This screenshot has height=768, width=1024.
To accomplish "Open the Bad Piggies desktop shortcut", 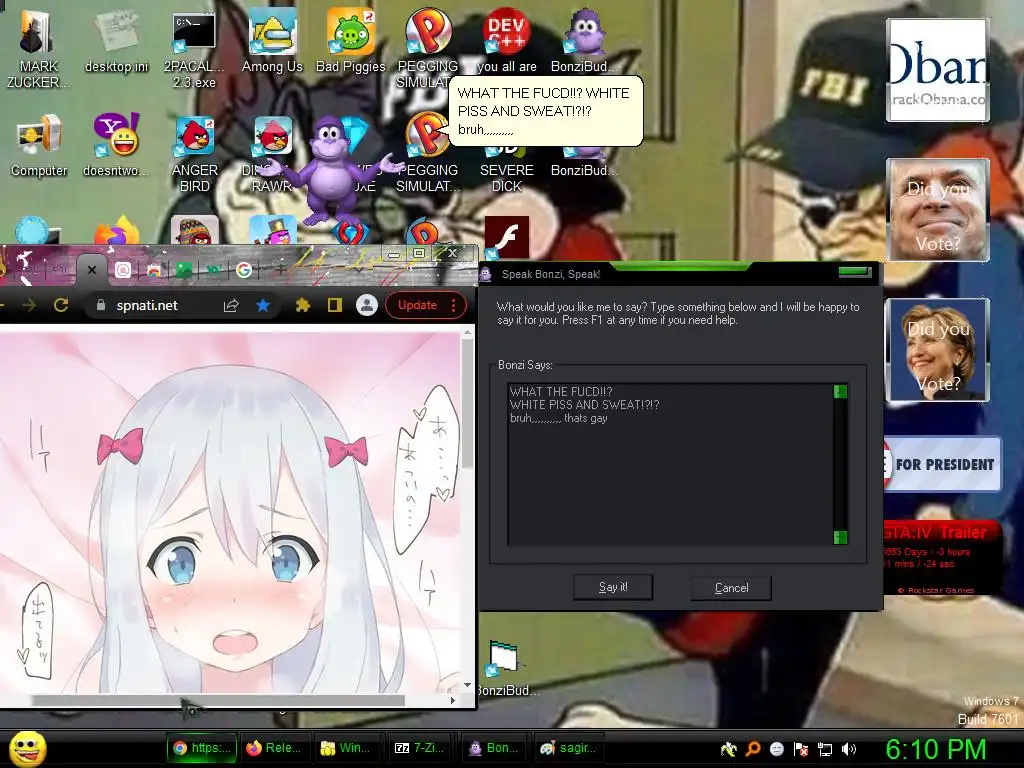I will click(x=351, y=42).
